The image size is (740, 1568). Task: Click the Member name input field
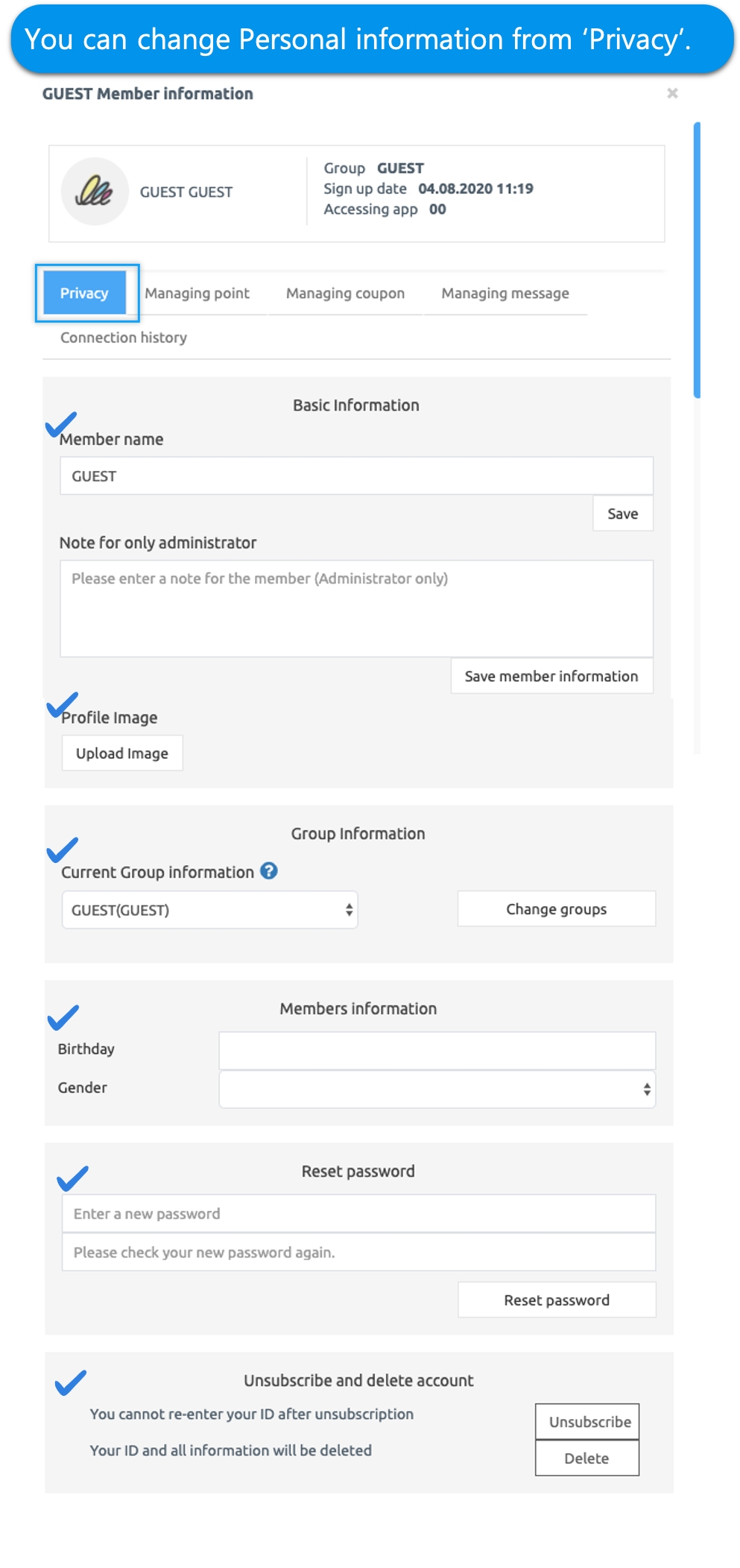[x=356, y=475]
